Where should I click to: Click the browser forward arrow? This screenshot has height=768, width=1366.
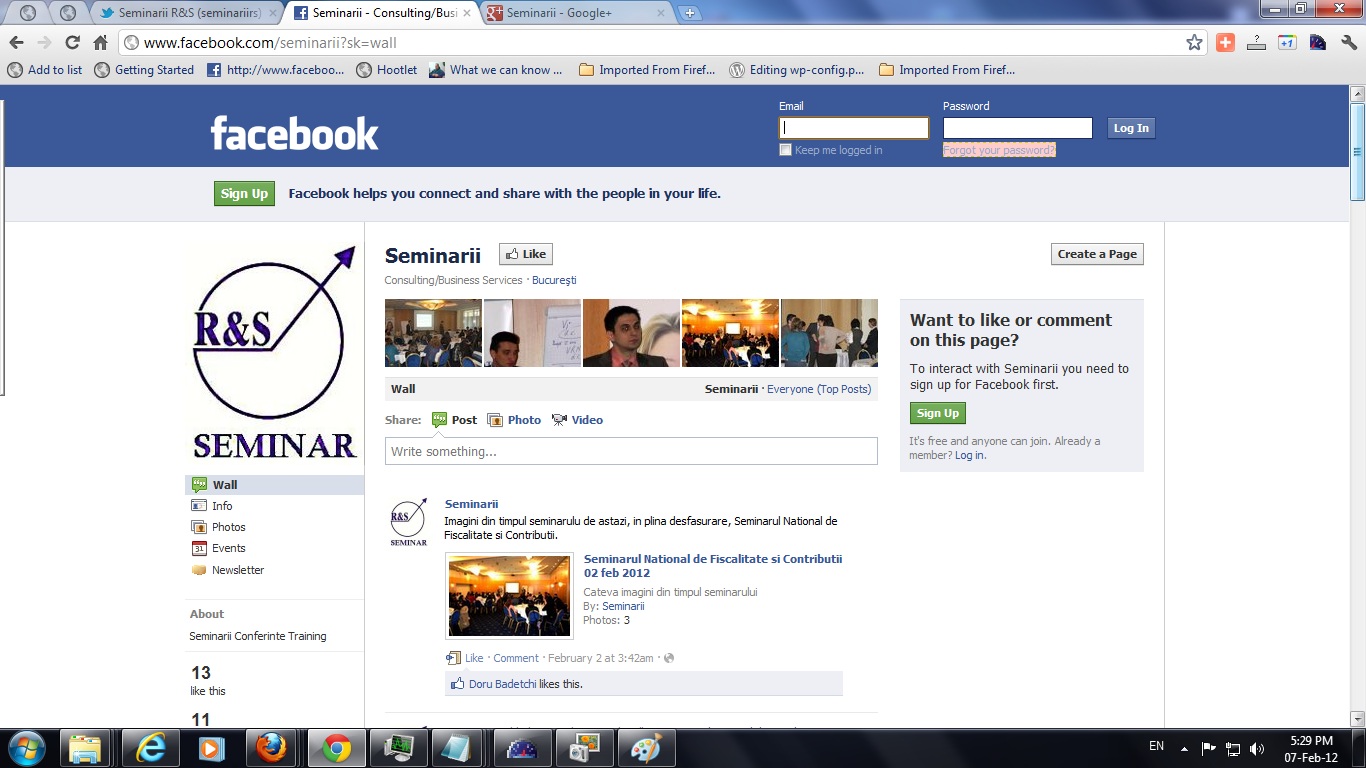tap(44, 43)
